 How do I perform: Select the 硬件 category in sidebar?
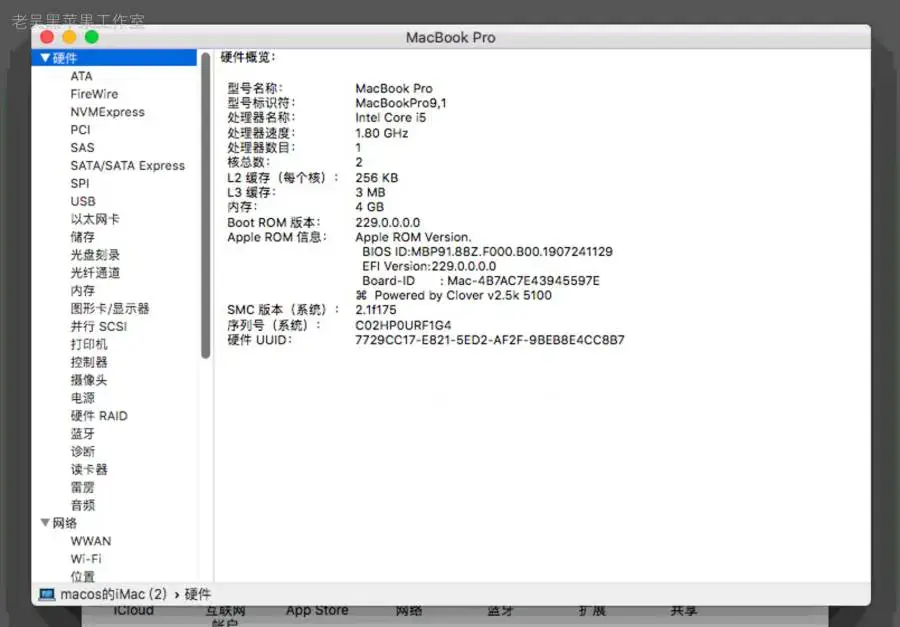(x=114, y=58)
